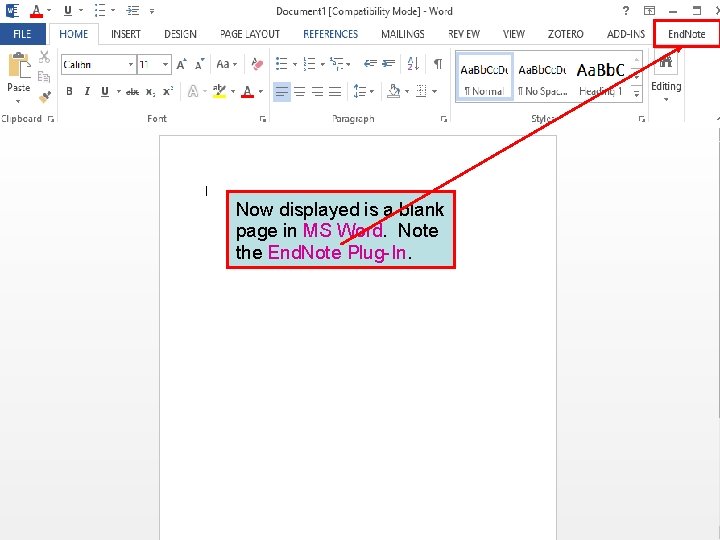Viewport: 720px width, 540px height.
Task: Apply yellow text highlight color
Action: tap(219, 91)
